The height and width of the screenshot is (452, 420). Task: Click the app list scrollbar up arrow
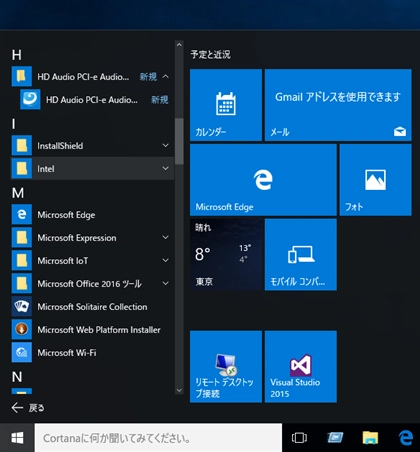point(179,45)
